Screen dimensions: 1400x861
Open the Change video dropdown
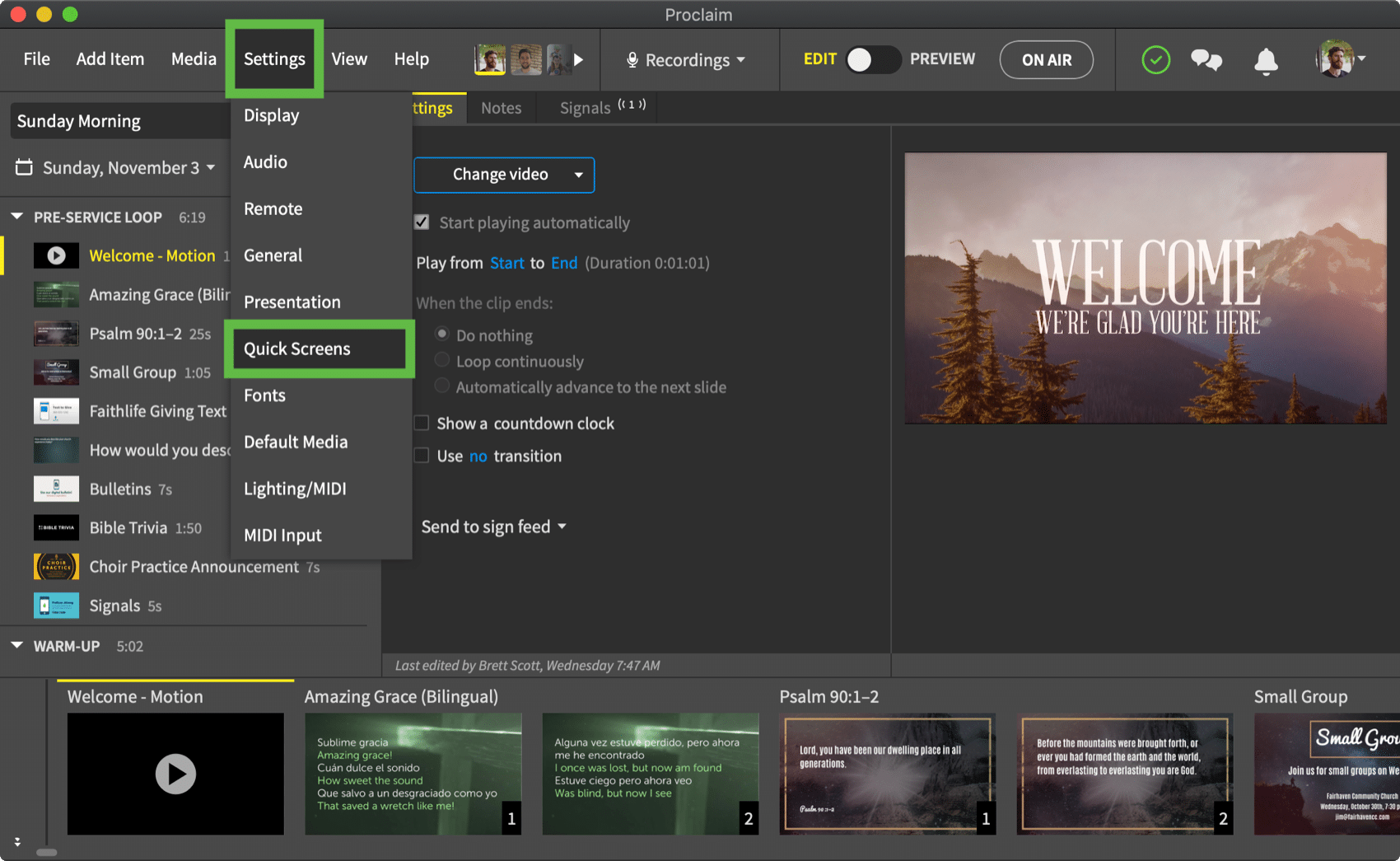504,175
